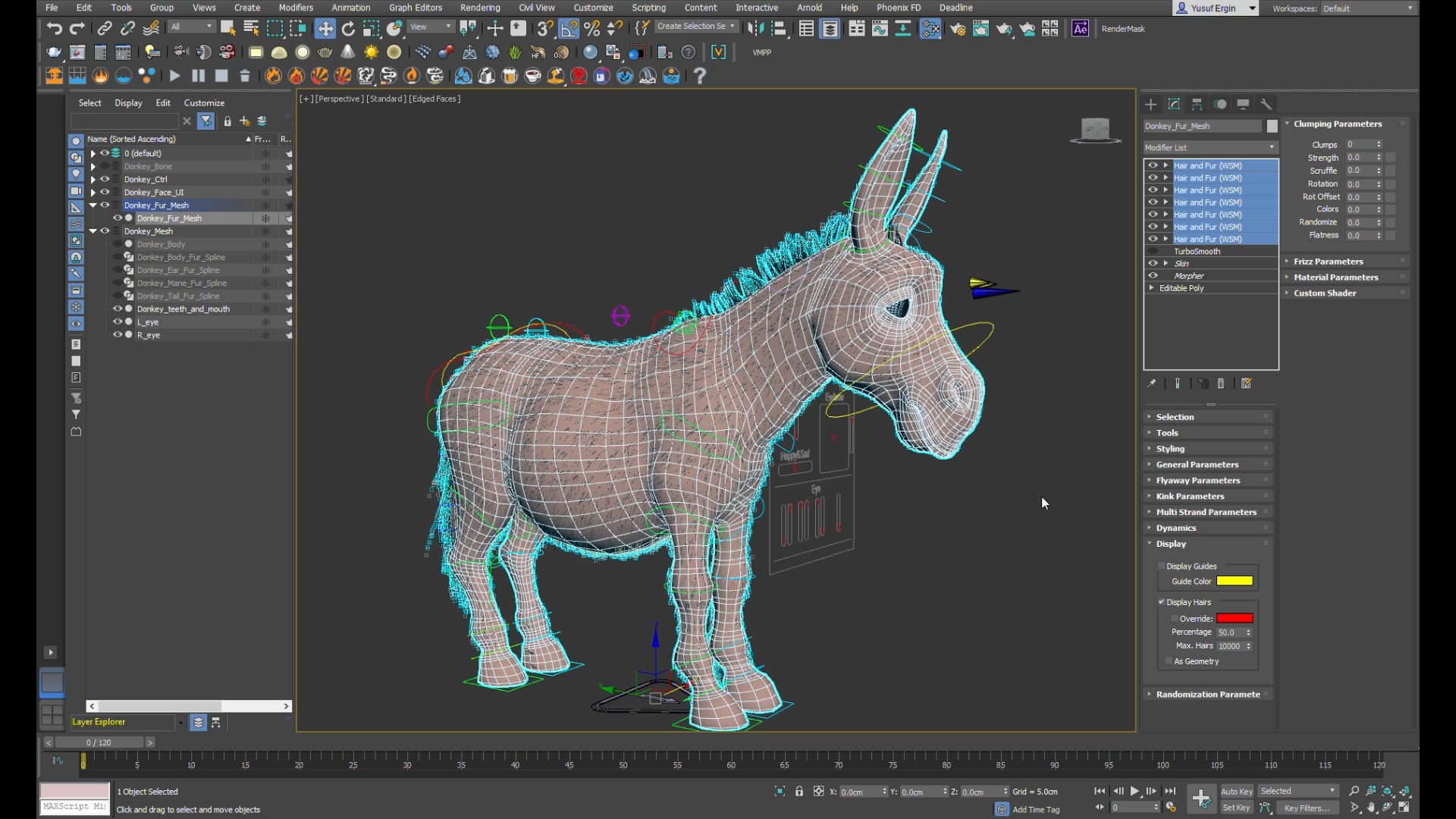Collapse the Donkey_Fur_Mesh tree item
Viewport: 1456px width, 819px height.
tap(93, 205)
